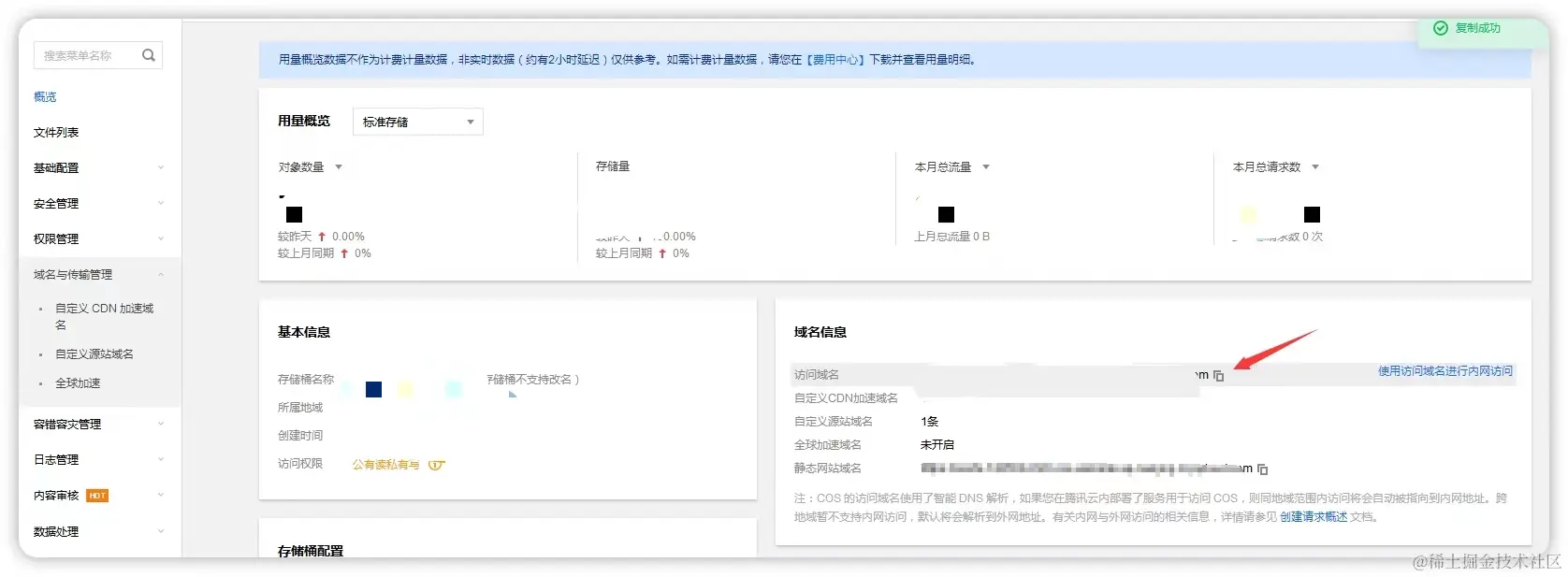Copy the 静态网站域名 with copy icon
This screenshot has height=577, width=1568.
coord(1263,469)
